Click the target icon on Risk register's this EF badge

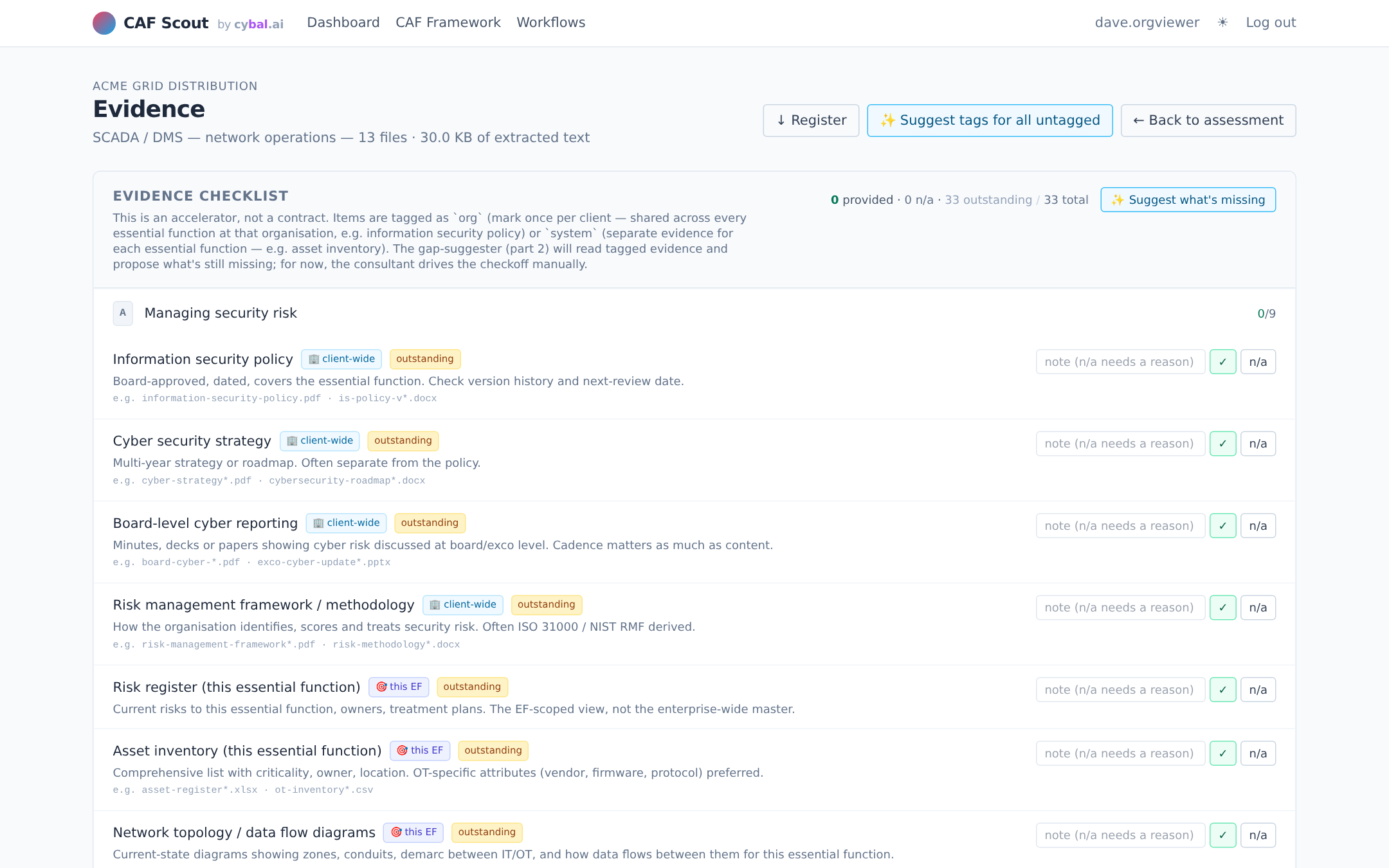click(x=382, y=687)
